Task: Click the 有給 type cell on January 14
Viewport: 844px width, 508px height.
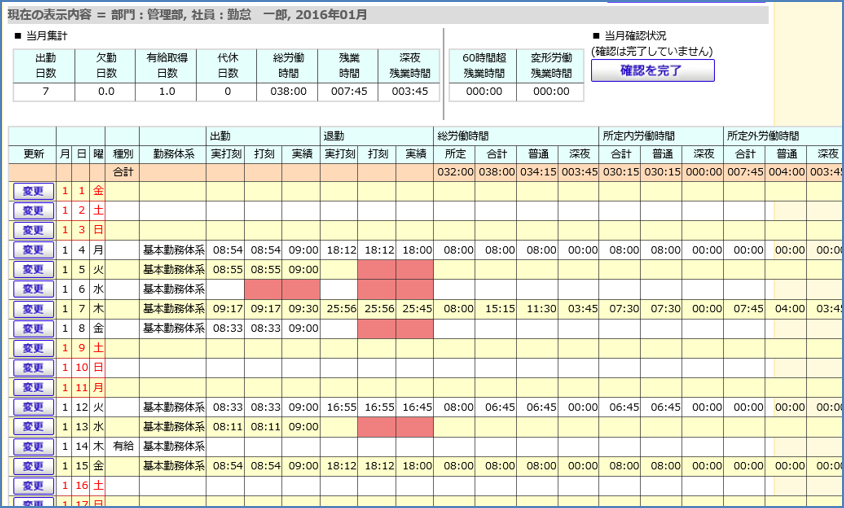Action: tap(123, 446)
